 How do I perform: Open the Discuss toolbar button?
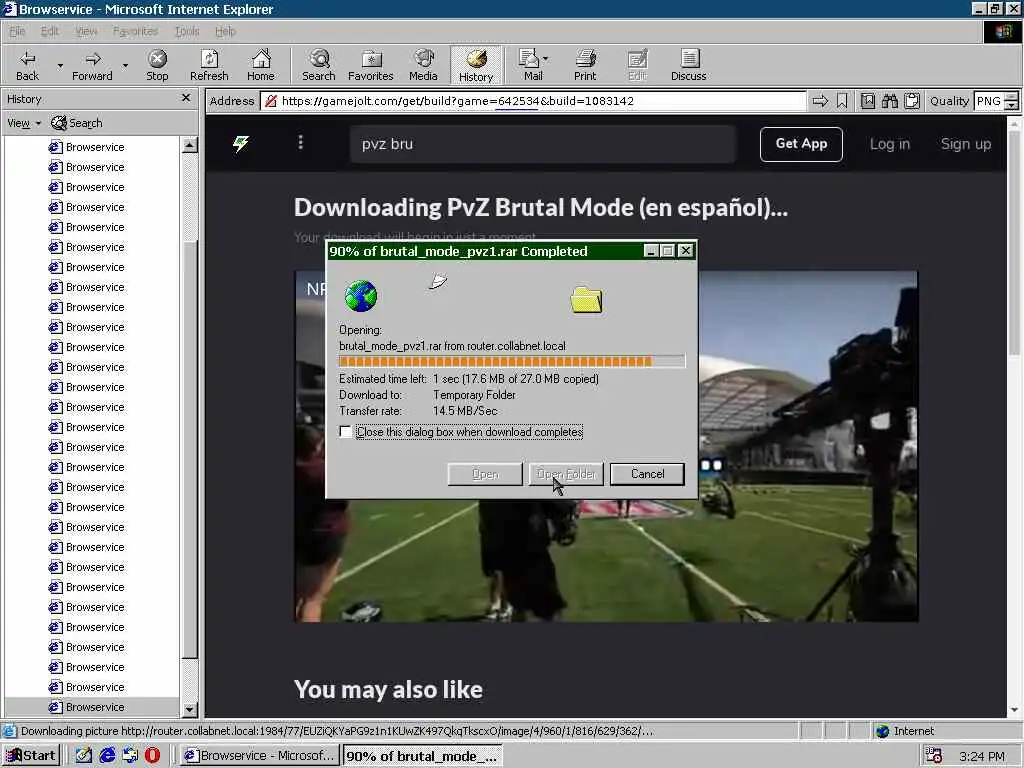[x=688, y=65]
